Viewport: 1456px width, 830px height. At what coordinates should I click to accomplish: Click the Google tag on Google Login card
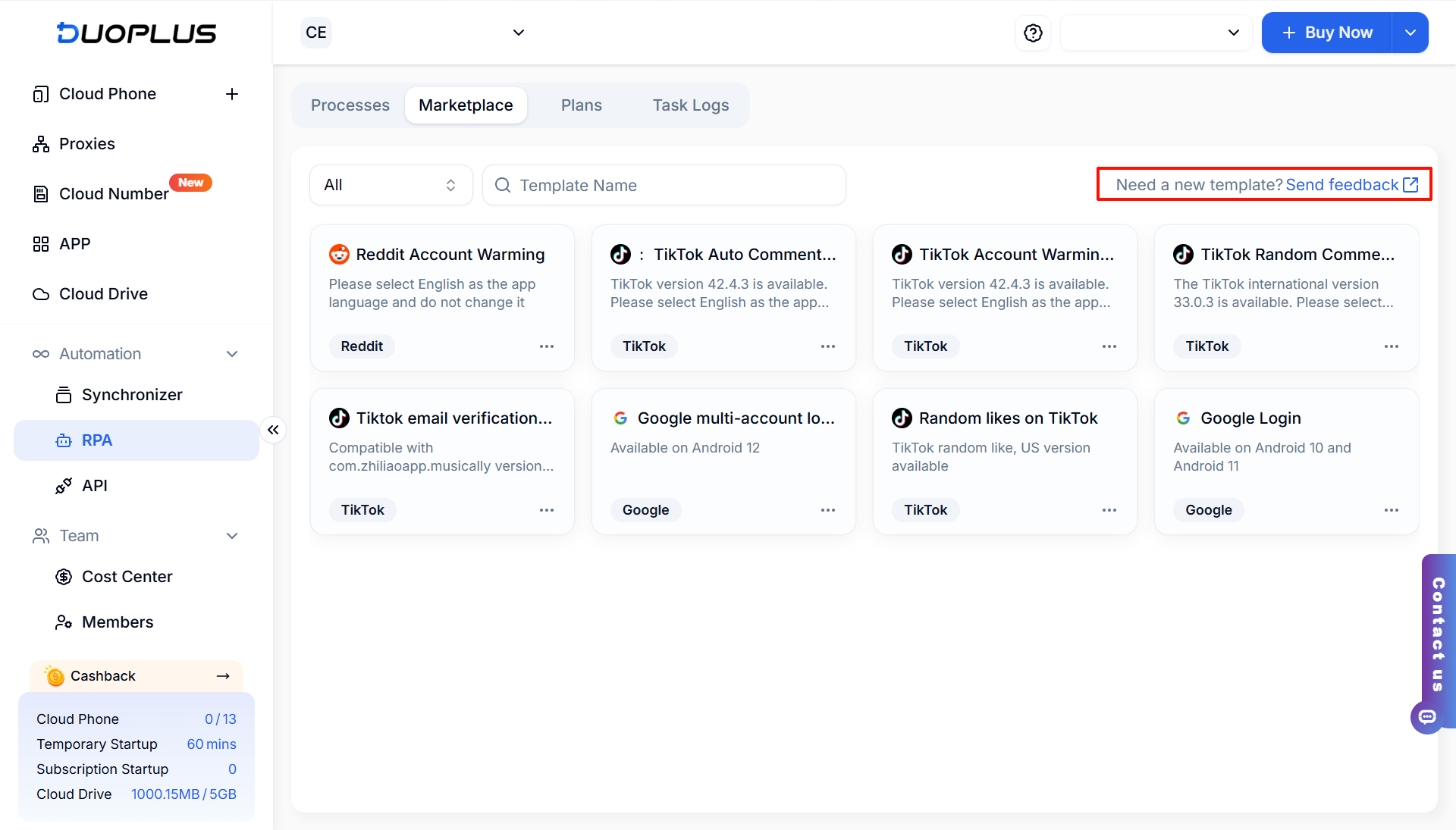coord(1209,510)
